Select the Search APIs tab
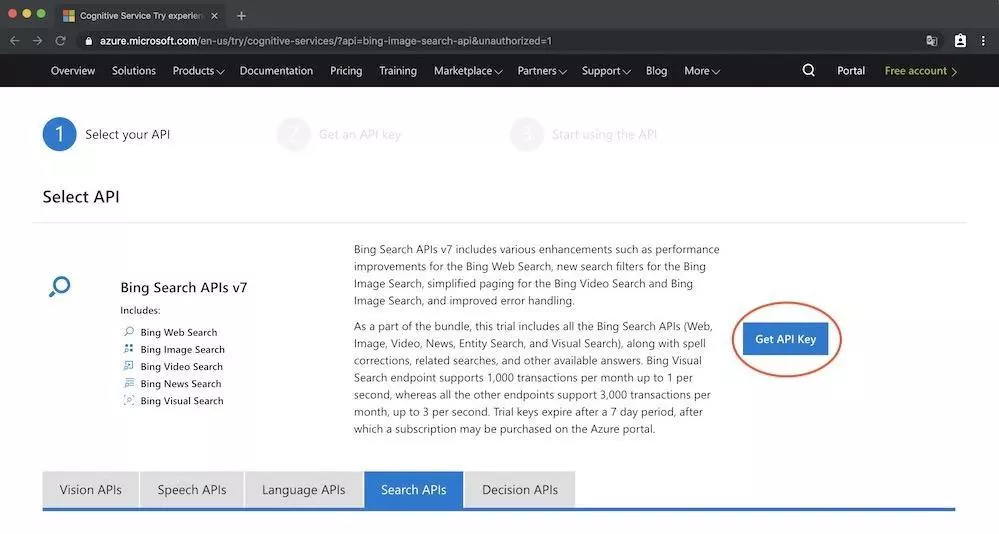The width and height of the screenshot is (999, 534). coord(413,489)
